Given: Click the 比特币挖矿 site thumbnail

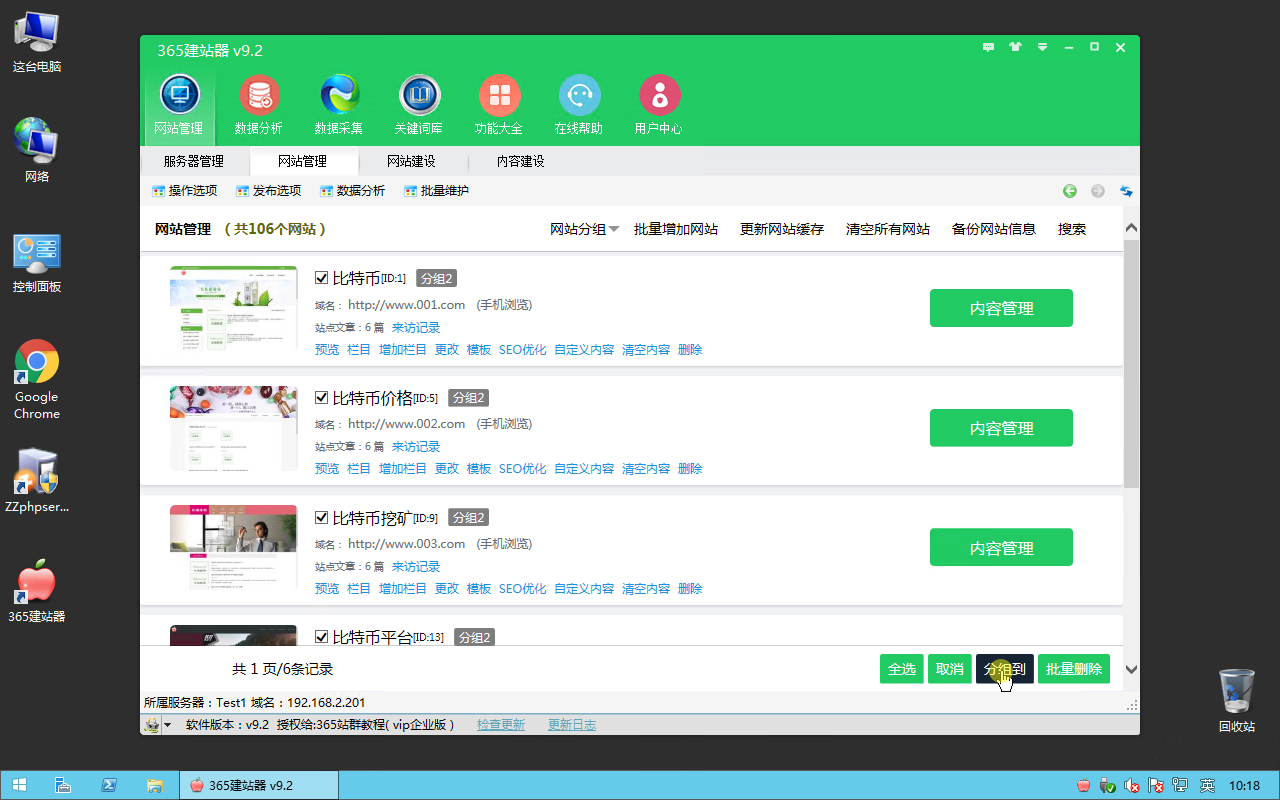Looking at the screenshot, I should point(234,548).
